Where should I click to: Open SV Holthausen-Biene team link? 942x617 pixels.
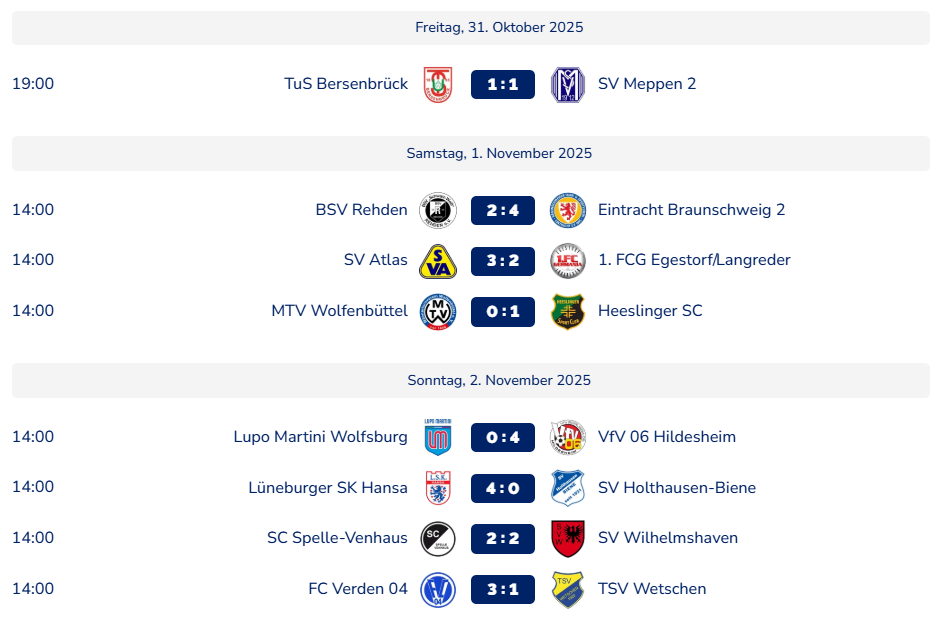pyautogui.click(x=677, y=488)
